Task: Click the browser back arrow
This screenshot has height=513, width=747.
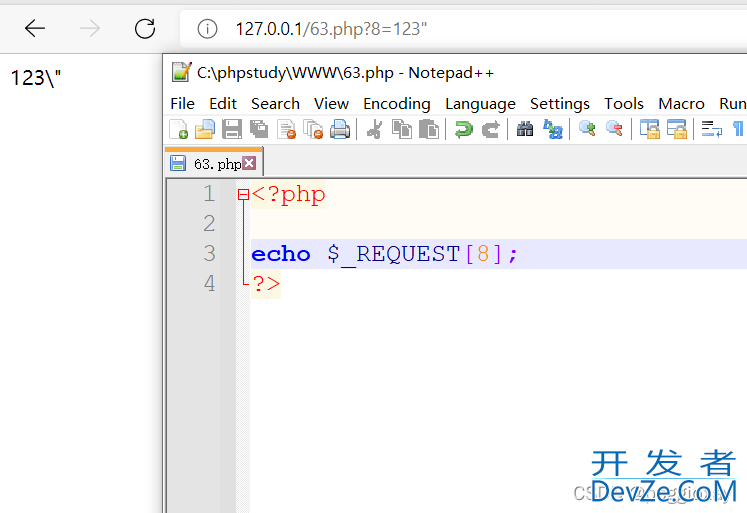Action: 35,29
